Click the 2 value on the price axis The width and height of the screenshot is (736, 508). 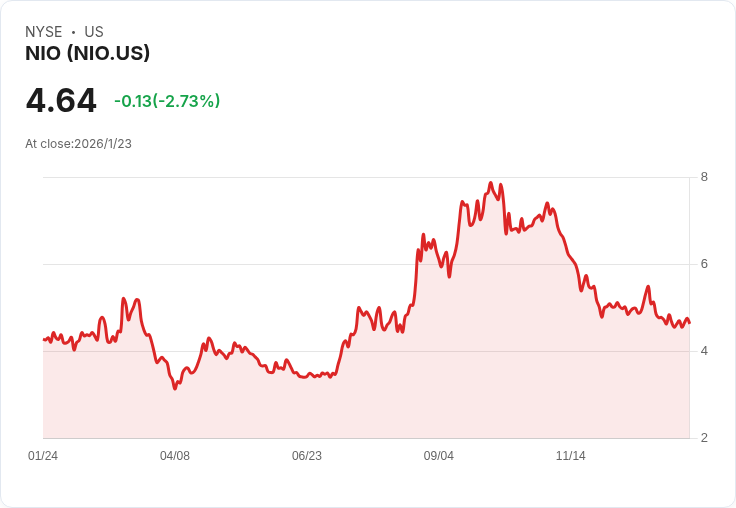point(704,438)
